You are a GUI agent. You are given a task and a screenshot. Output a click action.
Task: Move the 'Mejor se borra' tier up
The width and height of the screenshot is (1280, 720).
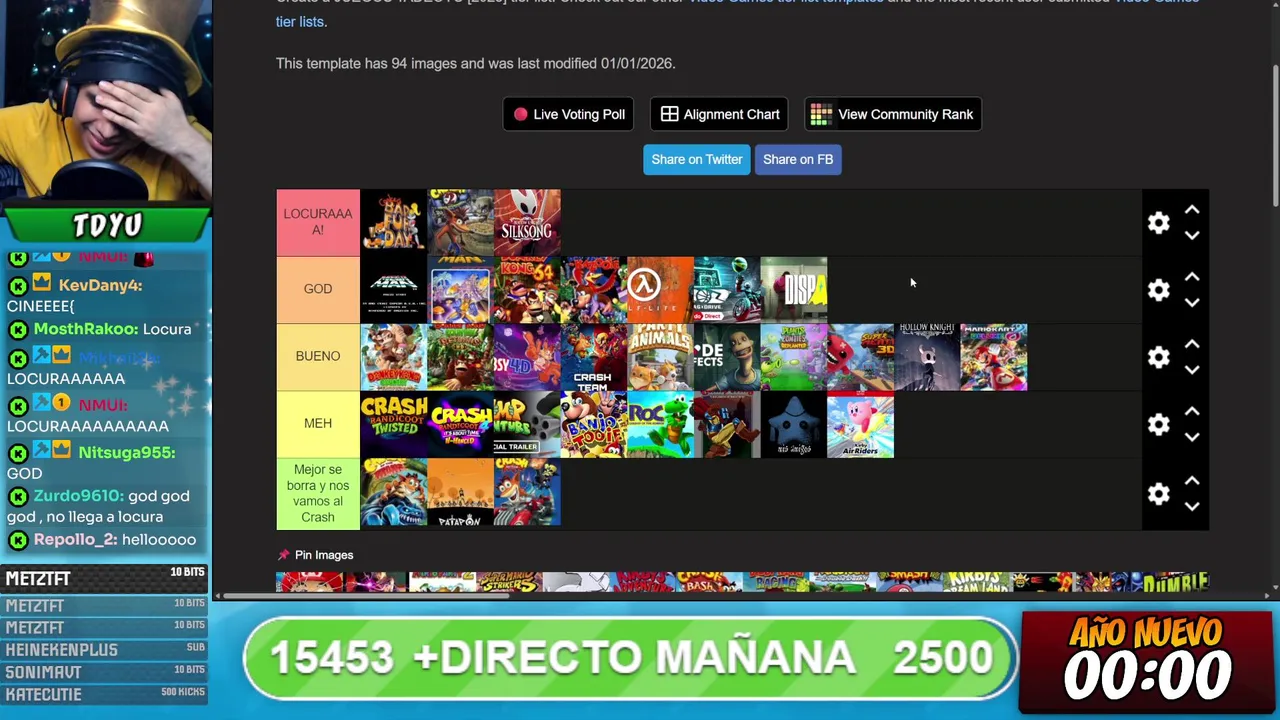click(1192, 481)
